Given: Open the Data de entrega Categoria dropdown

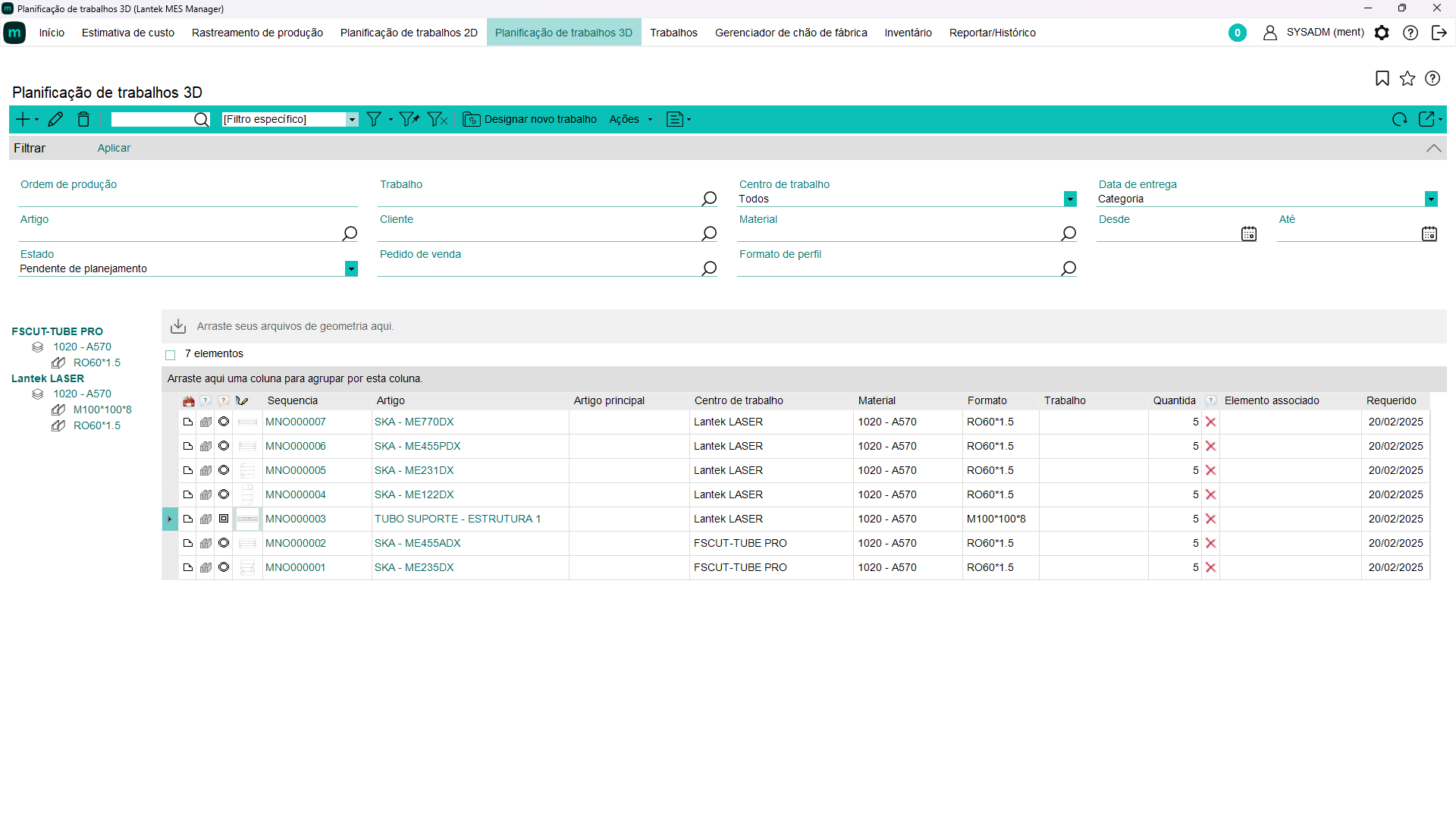Looking at the screenshot, I should [x=1431, y=199].
